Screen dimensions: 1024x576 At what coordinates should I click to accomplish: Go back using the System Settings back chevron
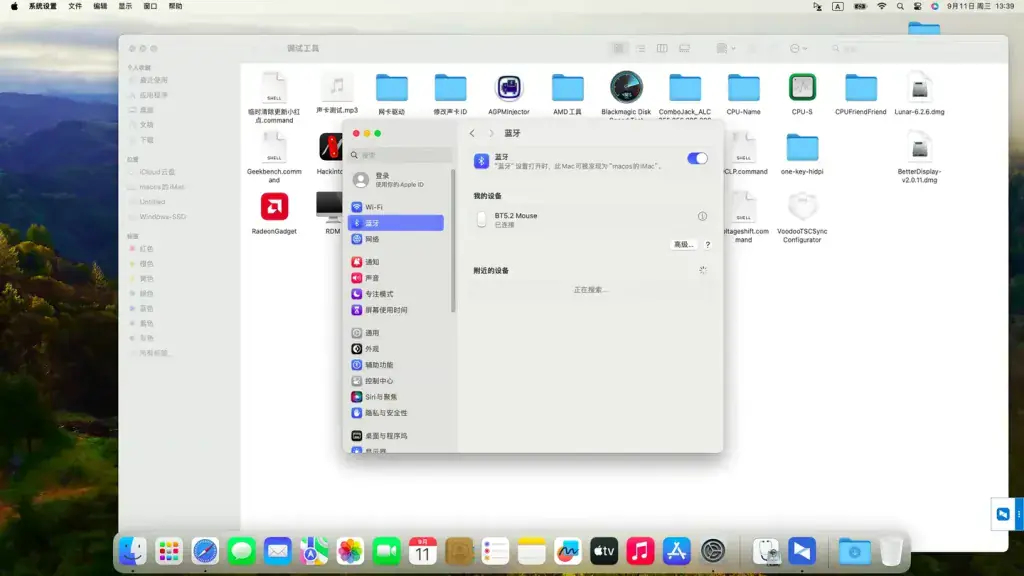472,133
